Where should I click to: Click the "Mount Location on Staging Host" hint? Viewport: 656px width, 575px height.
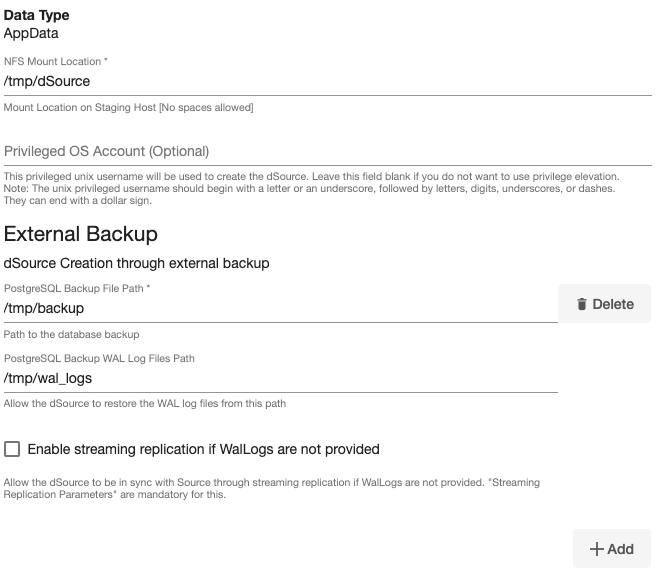click(128, 107)
